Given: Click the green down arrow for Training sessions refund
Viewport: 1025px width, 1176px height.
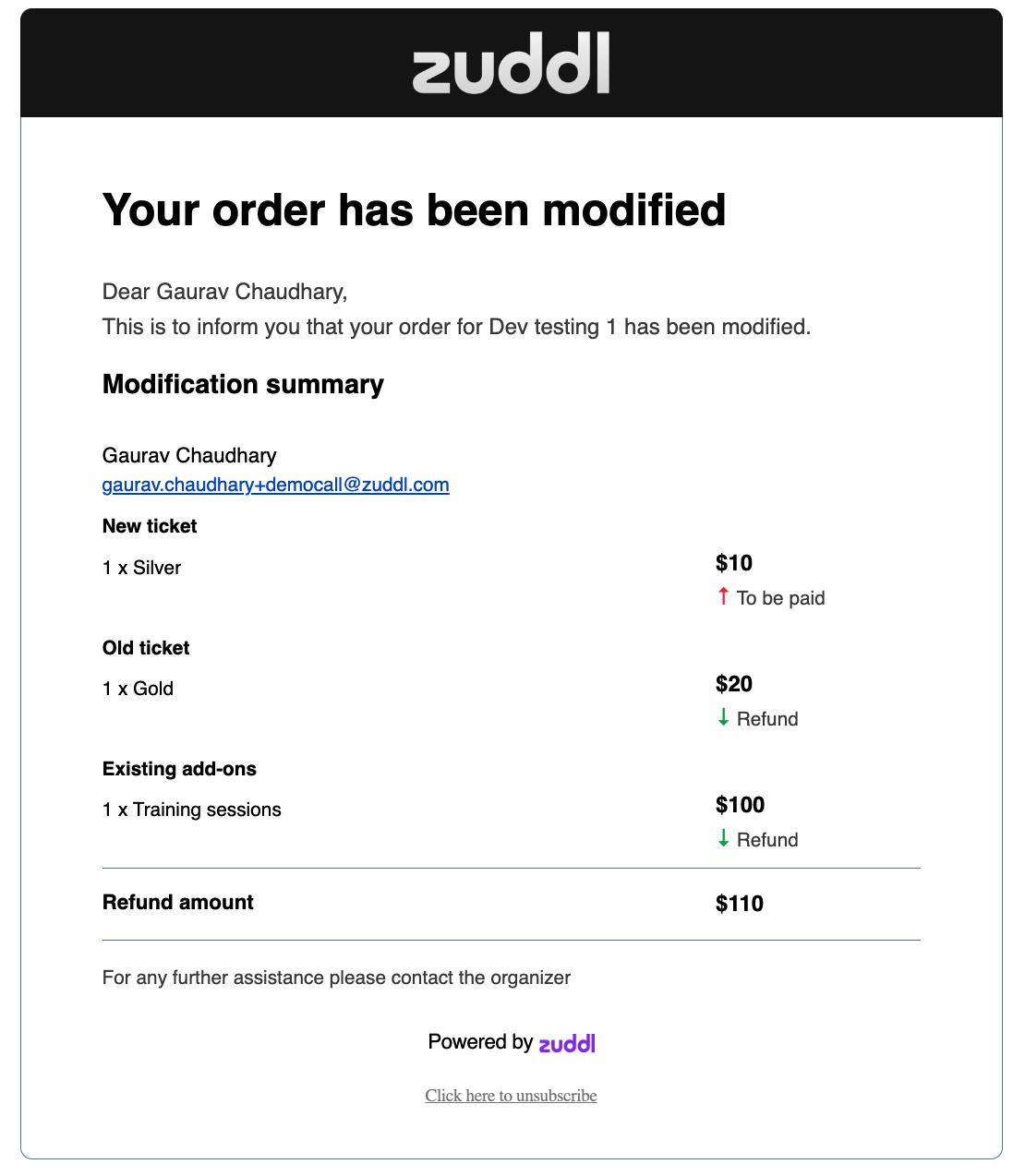Looking at the screenshot, I should tap(723, 838).
